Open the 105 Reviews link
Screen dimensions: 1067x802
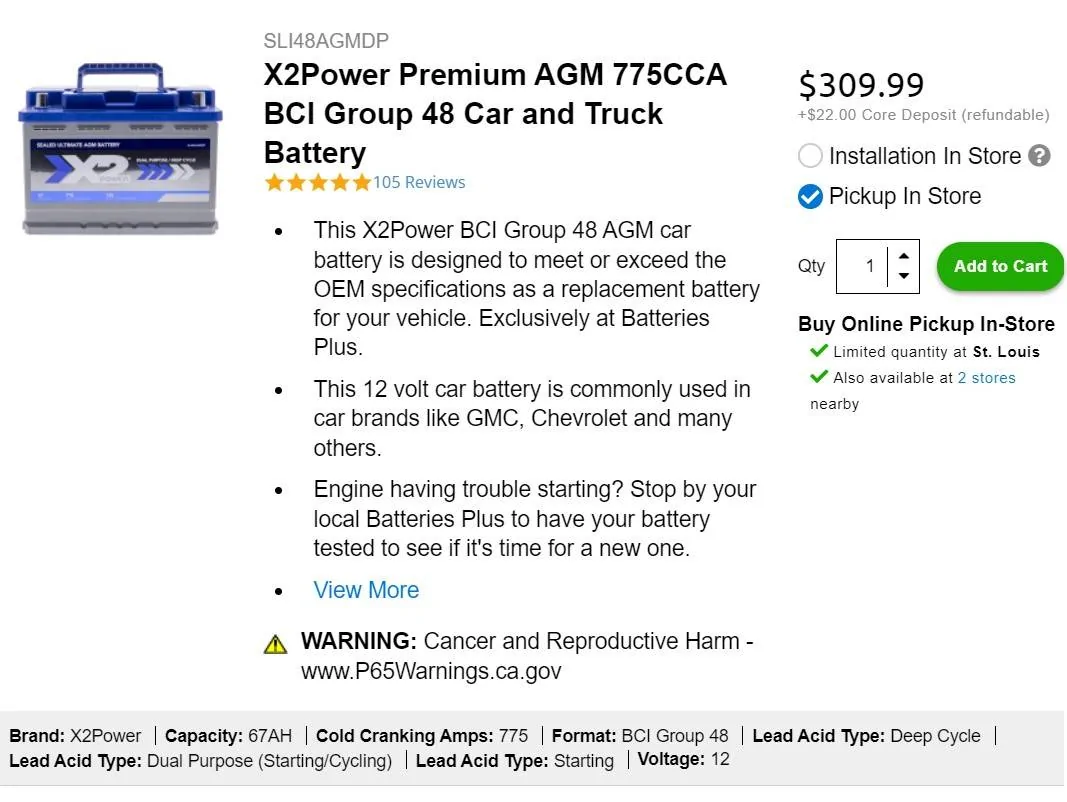click(419, 182)
